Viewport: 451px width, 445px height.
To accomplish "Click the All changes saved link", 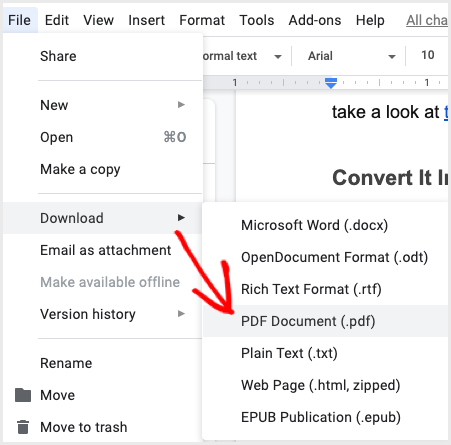I will [427, 20].
